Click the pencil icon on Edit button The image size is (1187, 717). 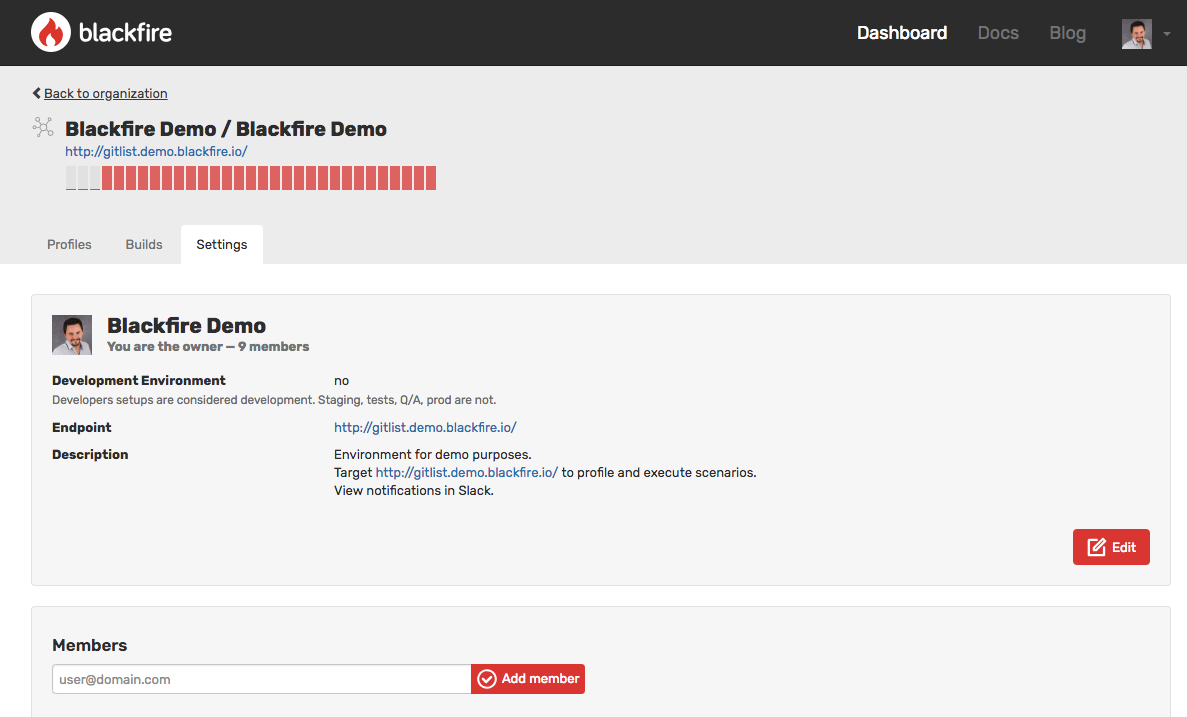tap(1096, 547)
